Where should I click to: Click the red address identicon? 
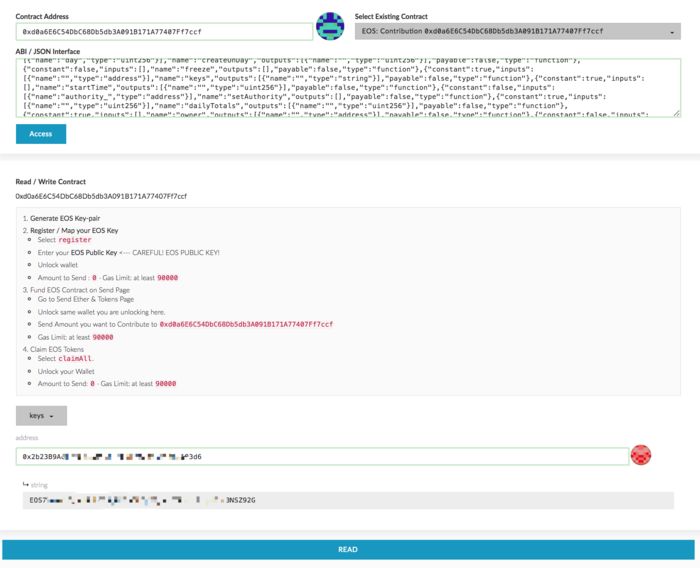pyautogui.click(x=641, y=455)
